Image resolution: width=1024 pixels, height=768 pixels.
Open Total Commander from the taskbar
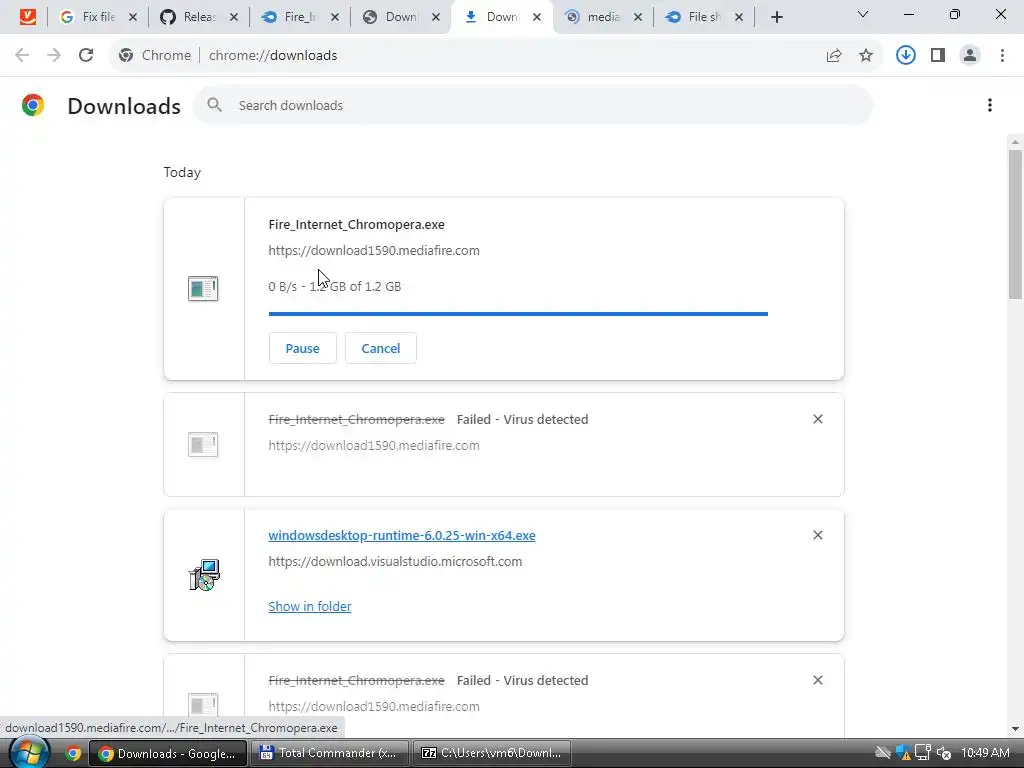point(328,753)
